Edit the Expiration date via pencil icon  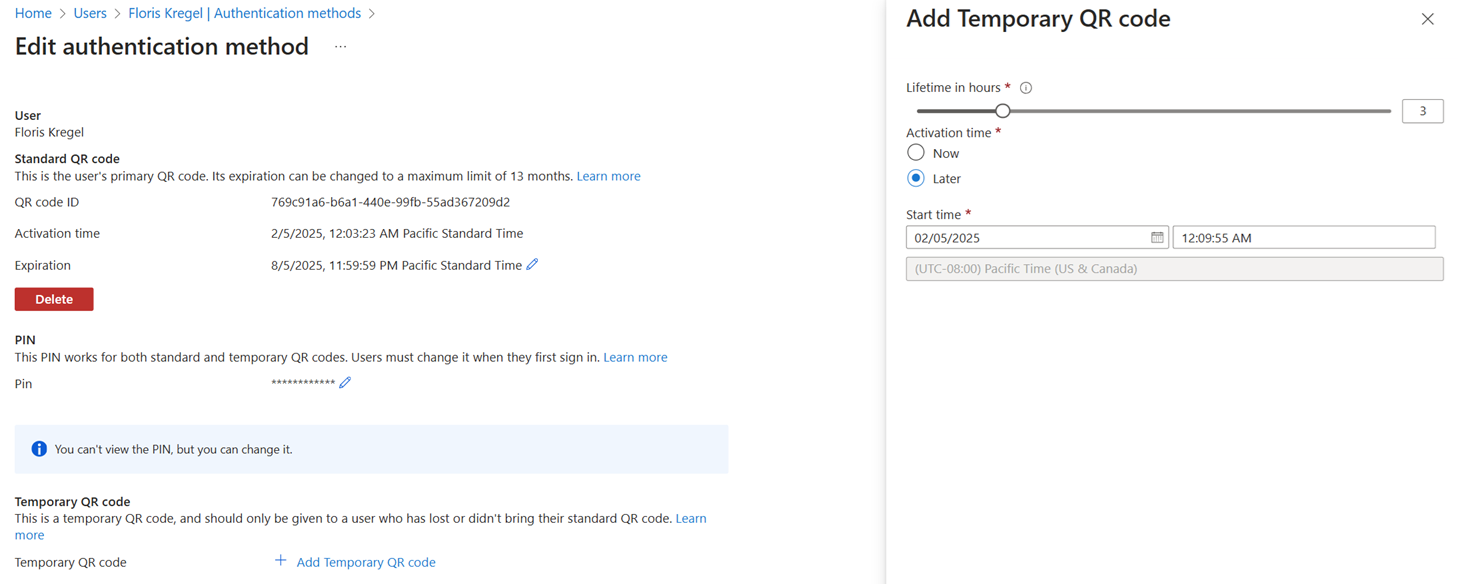tap(532, 264)
